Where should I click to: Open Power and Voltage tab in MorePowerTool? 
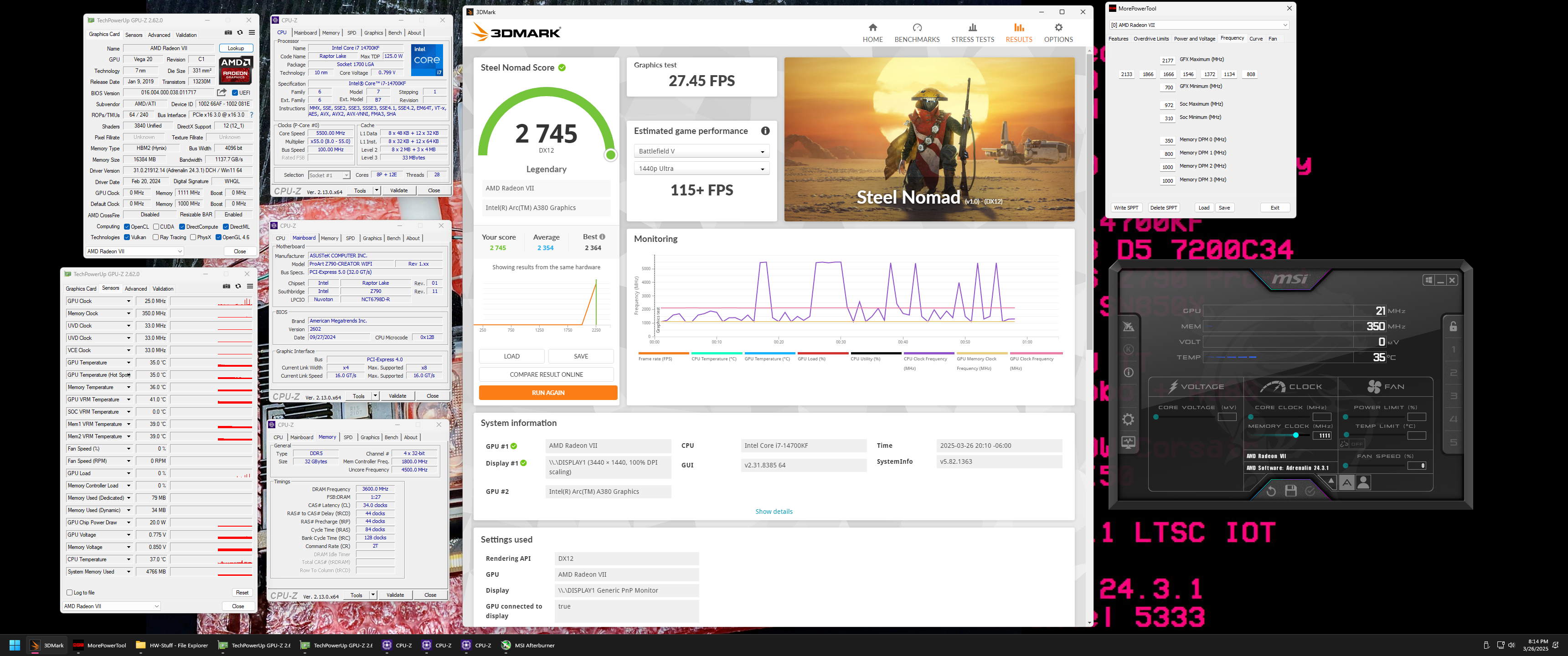click(1194, 39)
